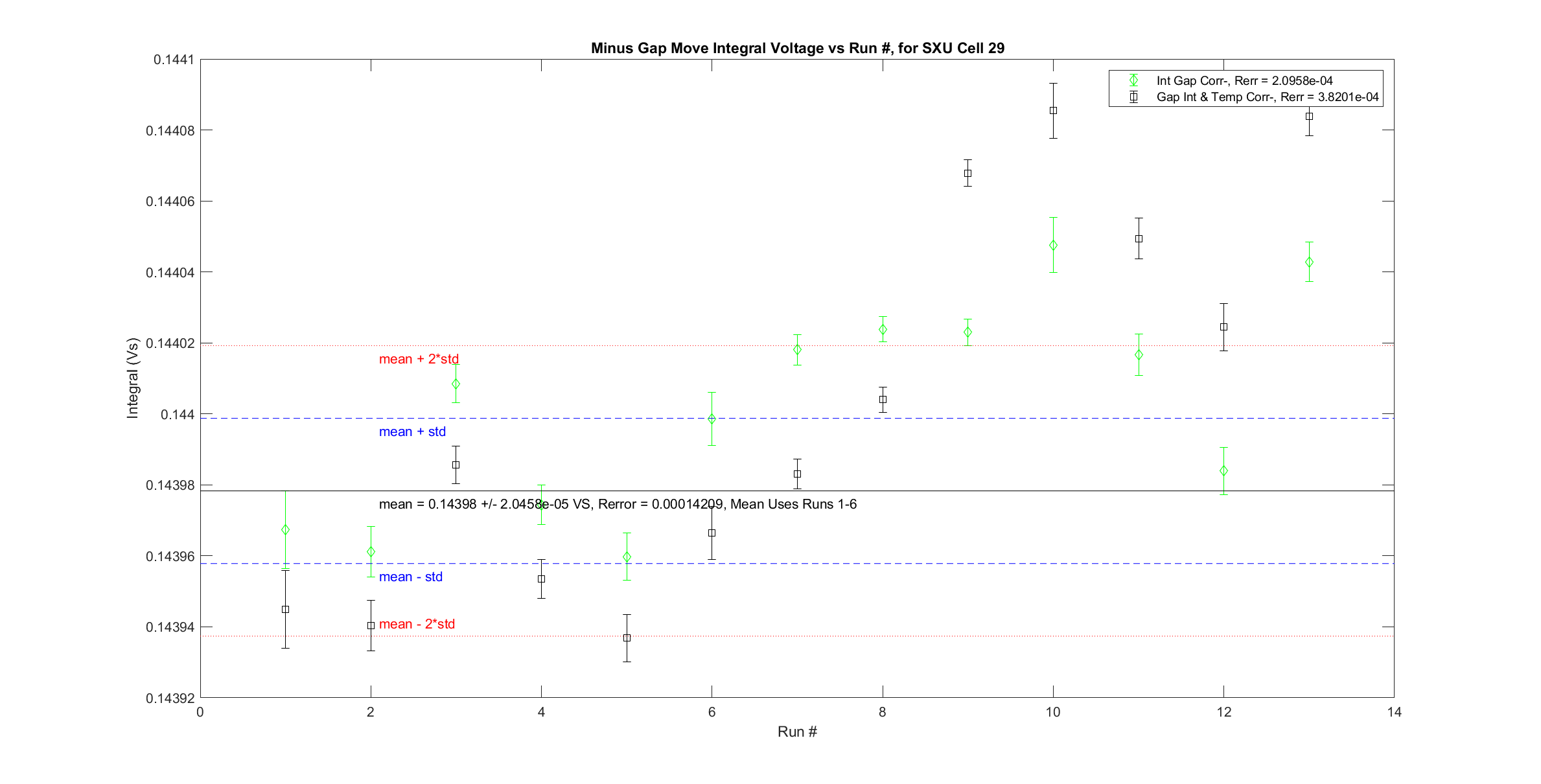Select the red 'mean + 2*std' label
The width and height of the screenshot is (1541, 784).
click(419, 359)
